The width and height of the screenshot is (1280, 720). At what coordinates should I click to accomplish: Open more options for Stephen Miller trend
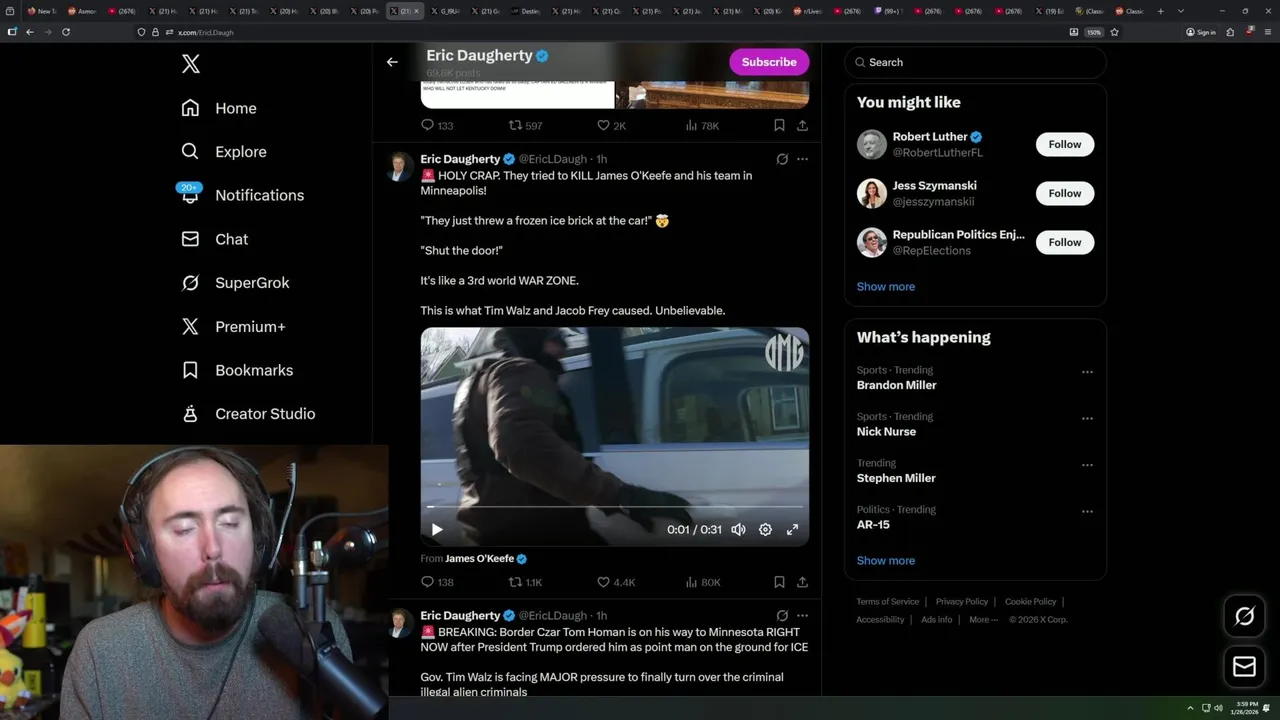pyautogui.click(x=1087, y=465)
